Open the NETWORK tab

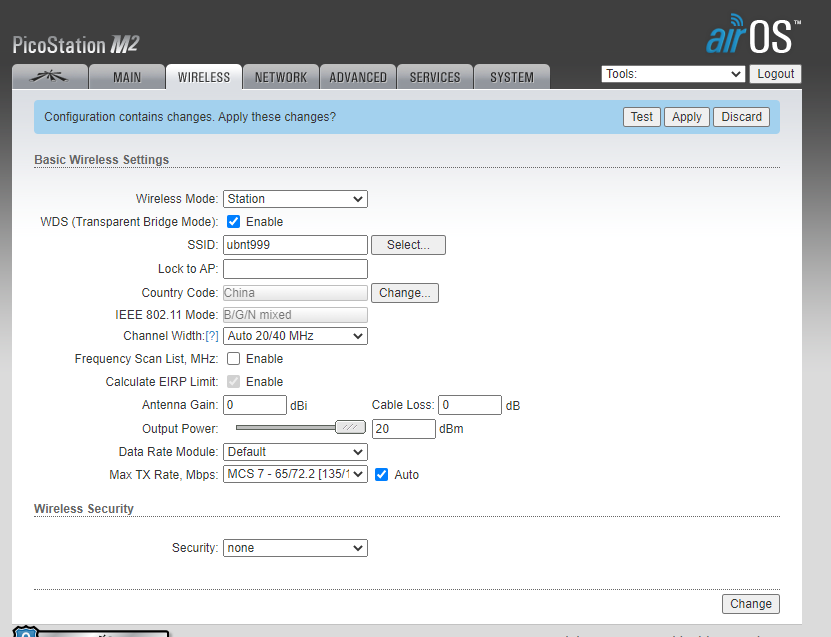281,77
